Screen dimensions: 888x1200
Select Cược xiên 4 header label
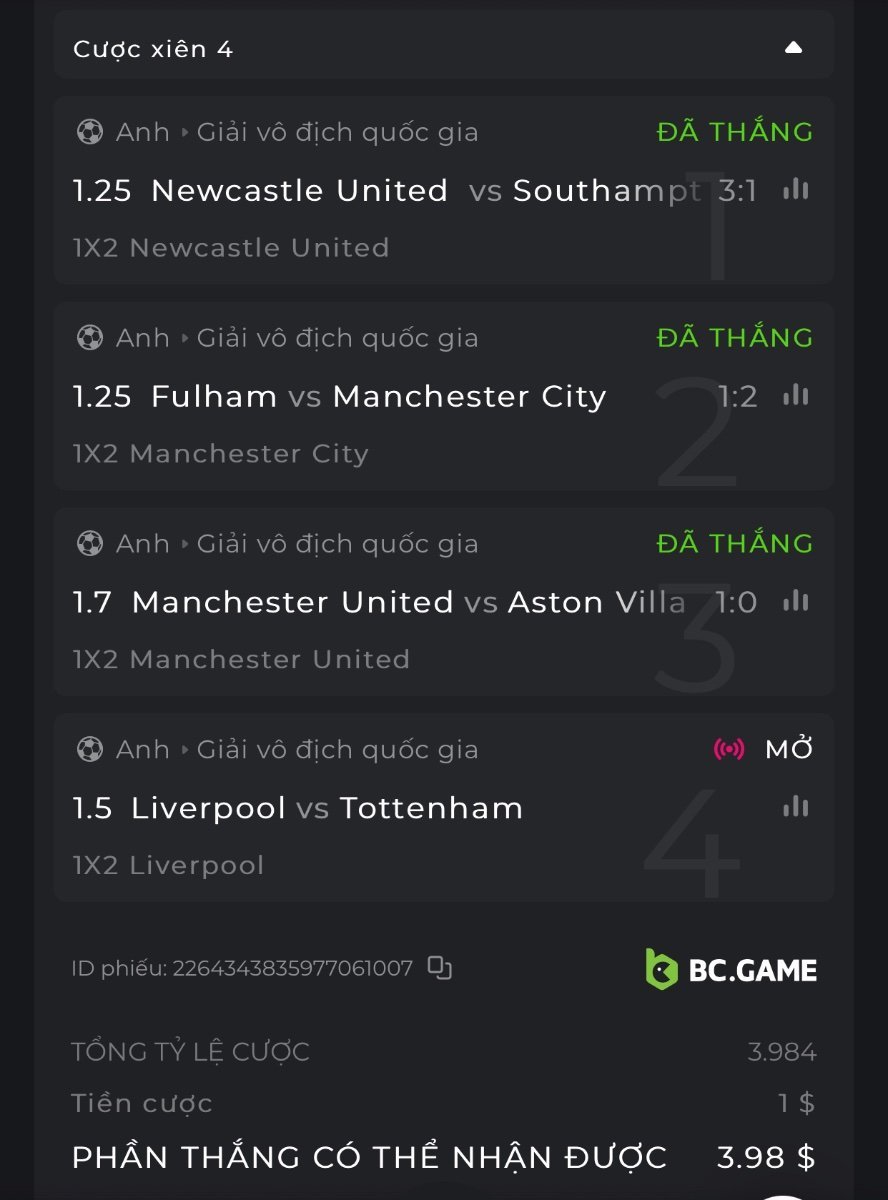[x=153, y=49]
